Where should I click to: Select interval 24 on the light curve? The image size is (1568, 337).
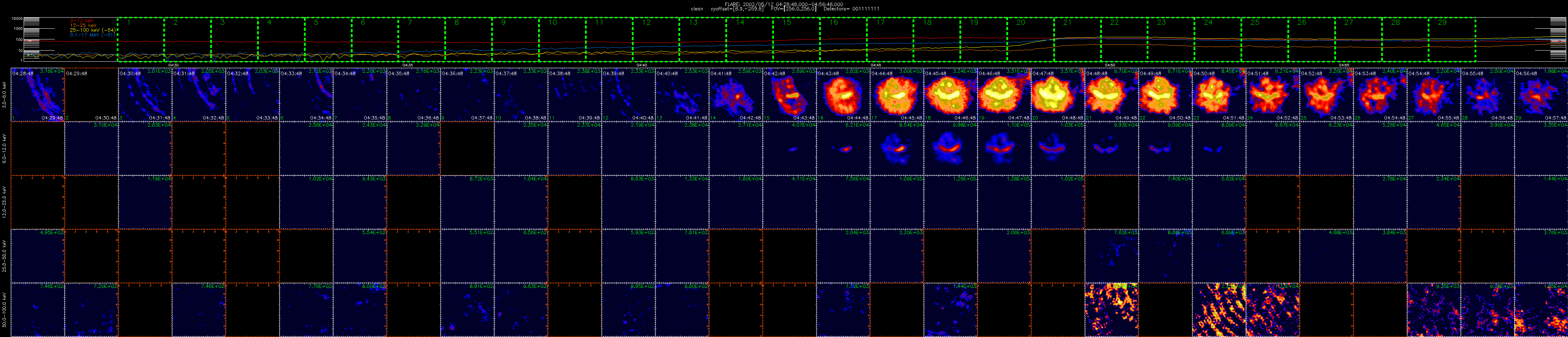(1218, 39)
